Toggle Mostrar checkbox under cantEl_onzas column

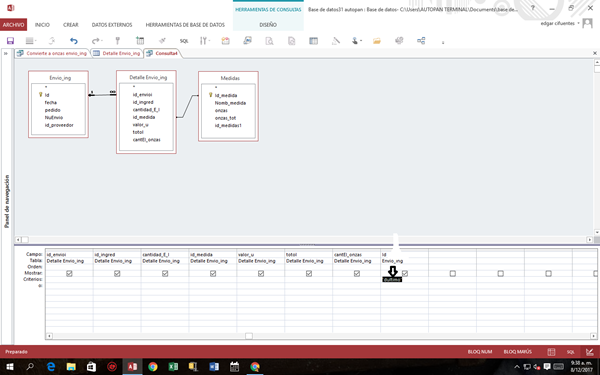pos(357,273)
